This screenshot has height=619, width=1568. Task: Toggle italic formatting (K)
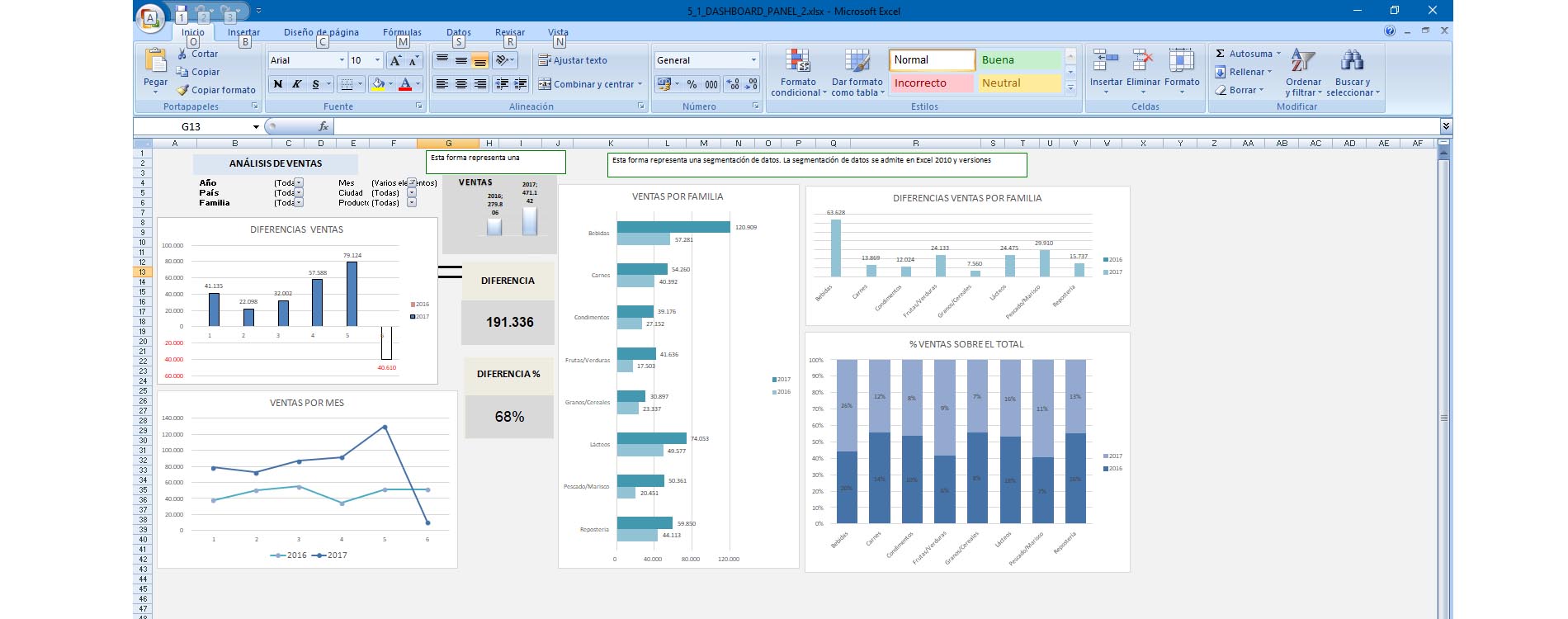coord(296,84)
